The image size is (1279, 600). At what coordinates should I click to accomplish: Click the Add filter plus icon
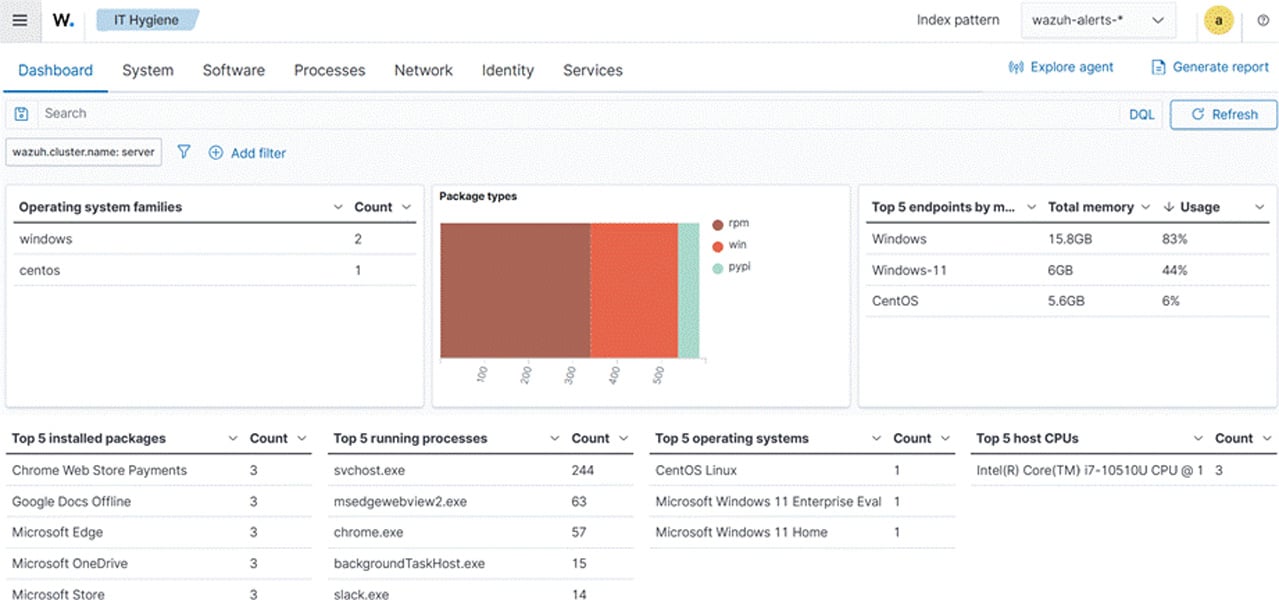coord(216,152)
